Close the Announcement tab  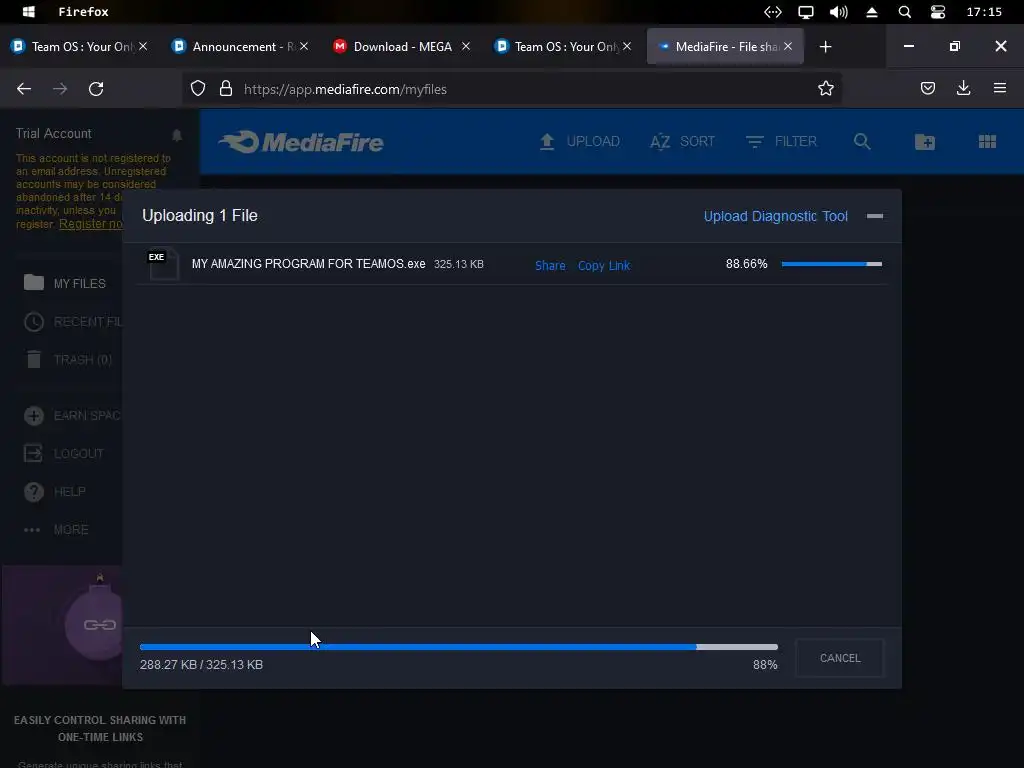point(304,46)
